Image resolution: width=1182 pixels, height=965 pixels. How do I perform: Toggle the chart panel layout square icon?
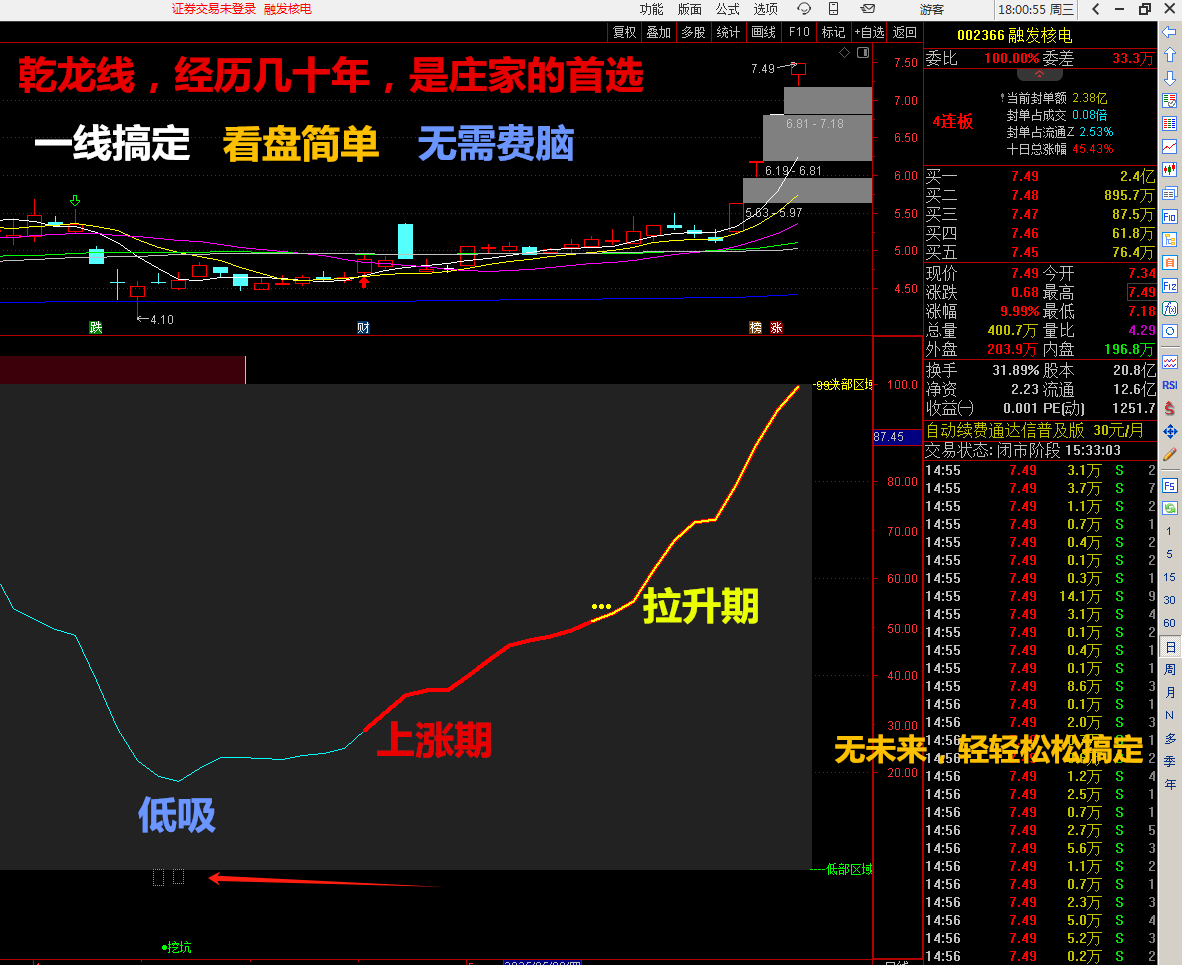pyautogui.click(x=863, y=52)
